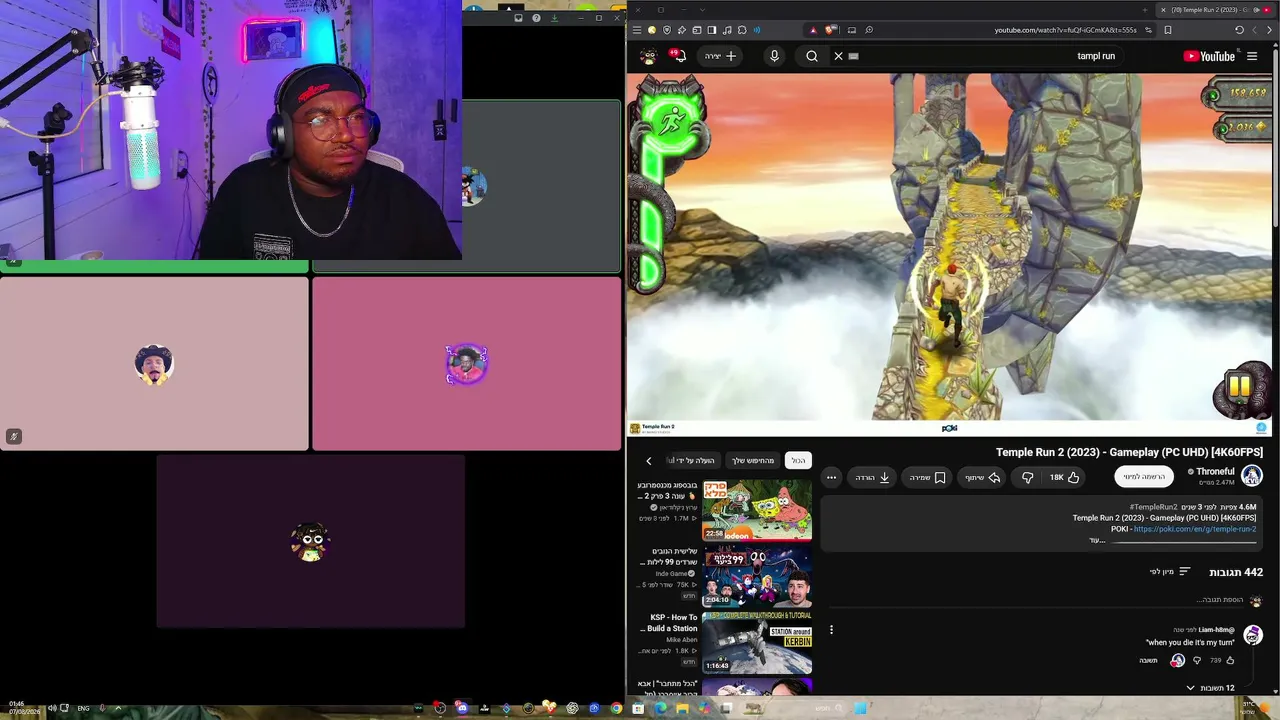
Task: Share the Temple Run 2 video
Action: tap(982, 477)
